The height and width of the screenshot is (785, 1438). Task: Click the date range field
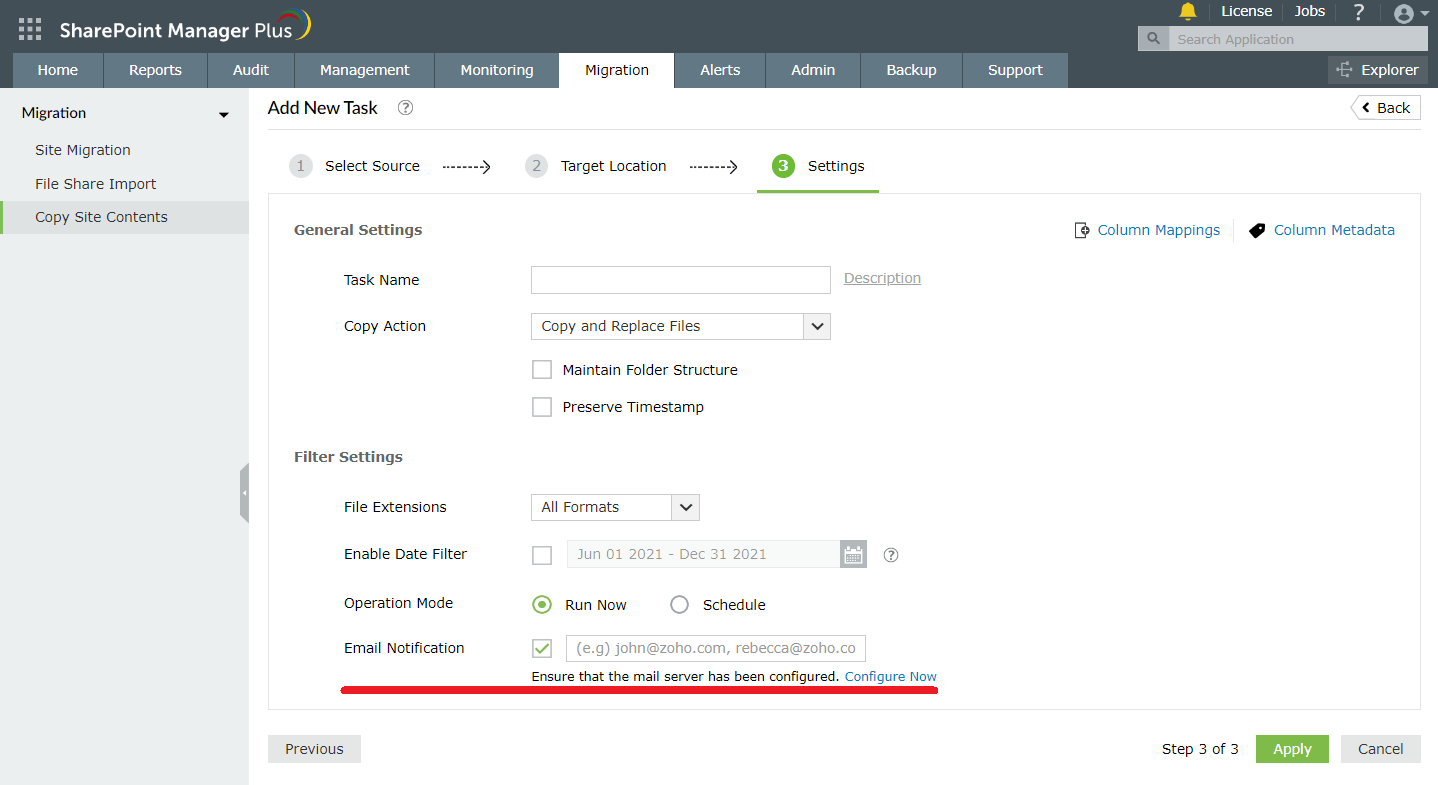pyautogui.click(x=703, y=554)
